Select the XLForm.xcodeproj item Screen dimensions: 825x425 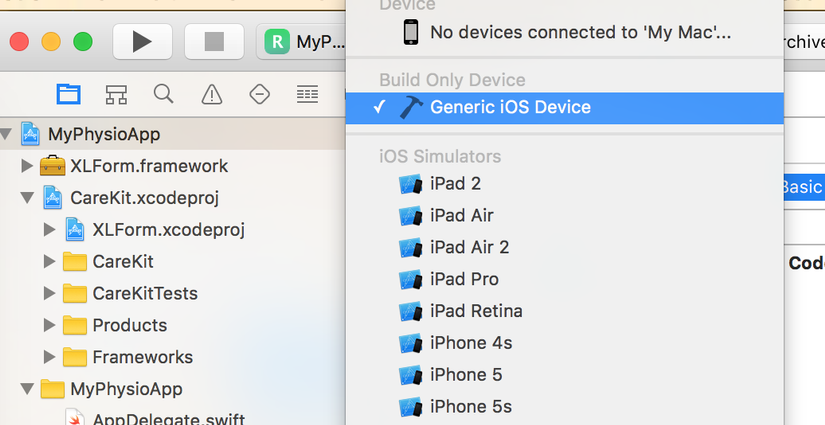(168, 230)
